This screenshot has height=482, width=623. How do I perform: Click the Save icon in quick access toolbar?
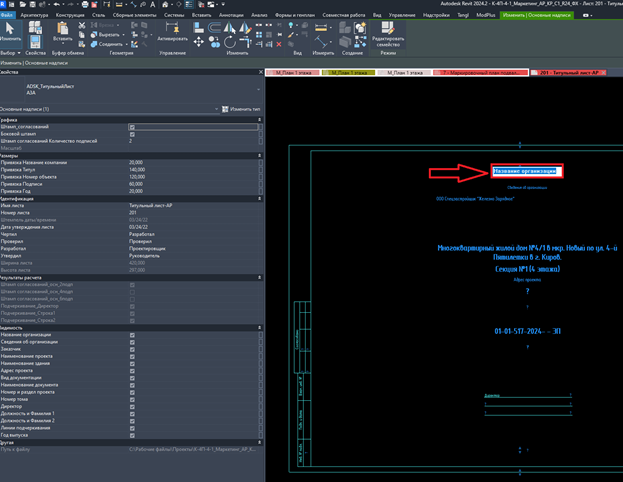pyautogui.click(x=32, y=4)
